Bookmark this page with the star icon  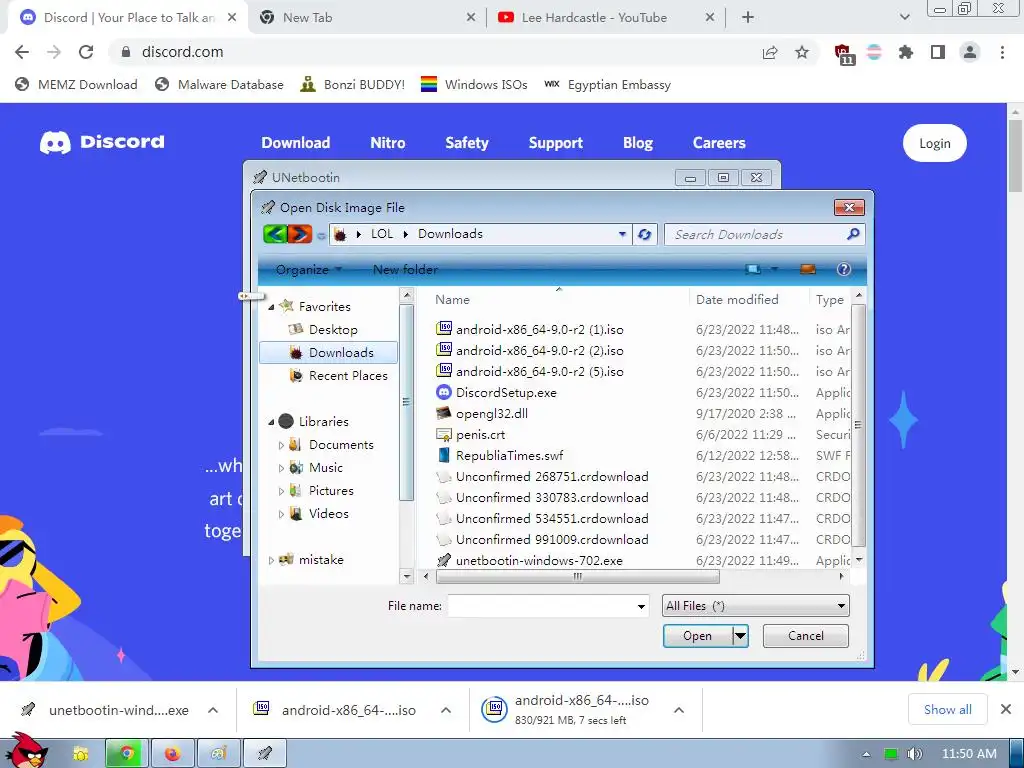(x=802, y=52)
